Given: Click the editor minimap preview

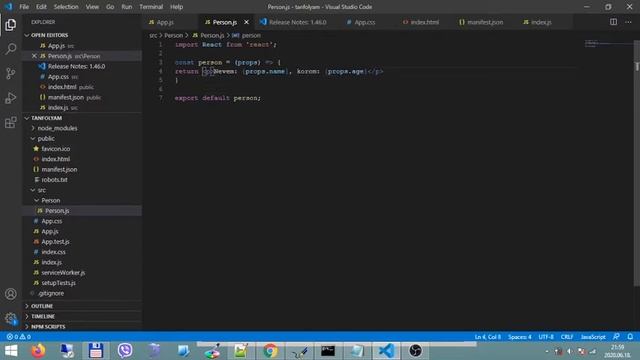Looking at the screenshot, I should click(608, 43).
